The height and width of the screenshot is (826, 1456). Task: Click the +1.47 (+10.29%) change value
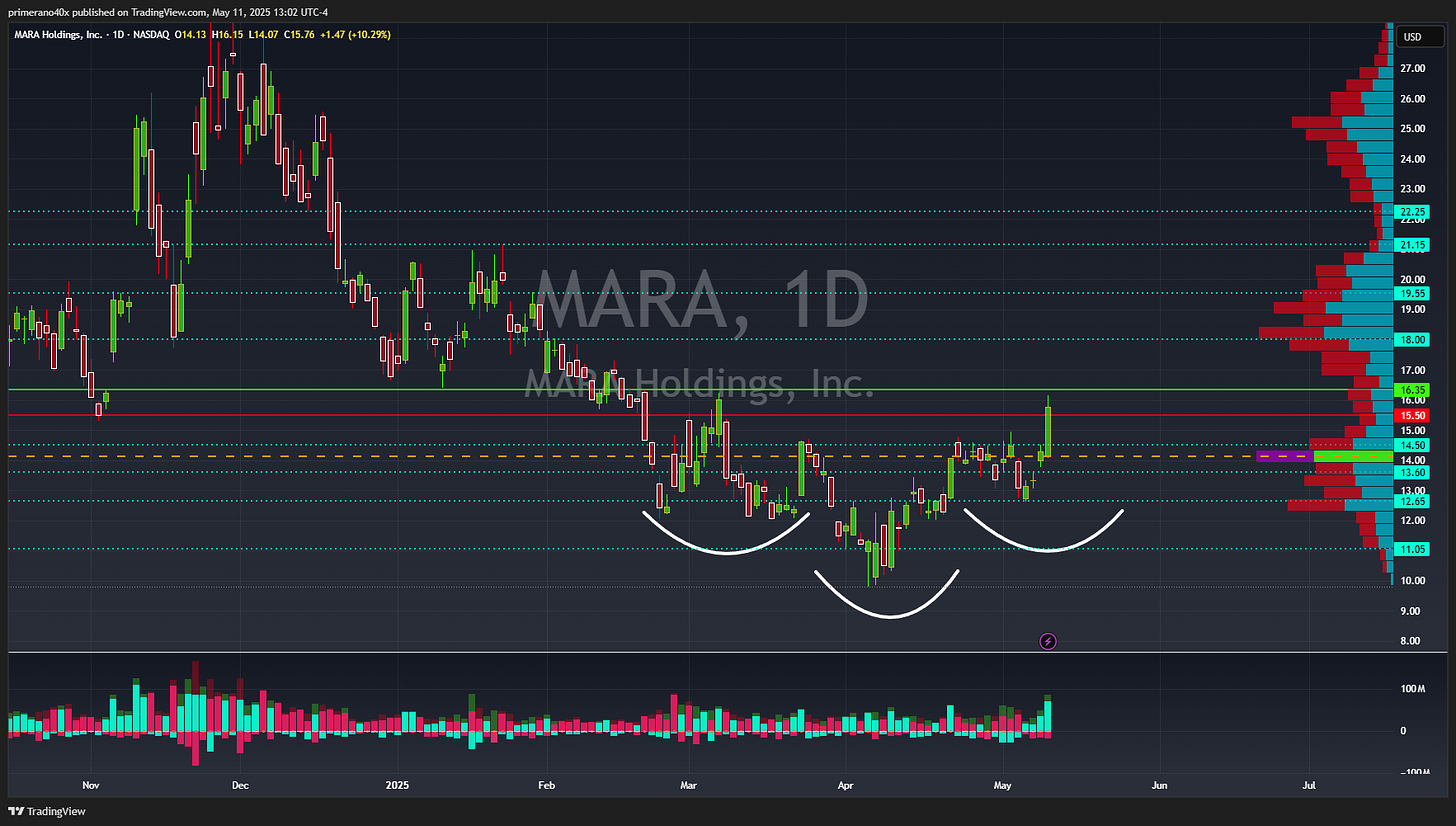pos(357,35)
